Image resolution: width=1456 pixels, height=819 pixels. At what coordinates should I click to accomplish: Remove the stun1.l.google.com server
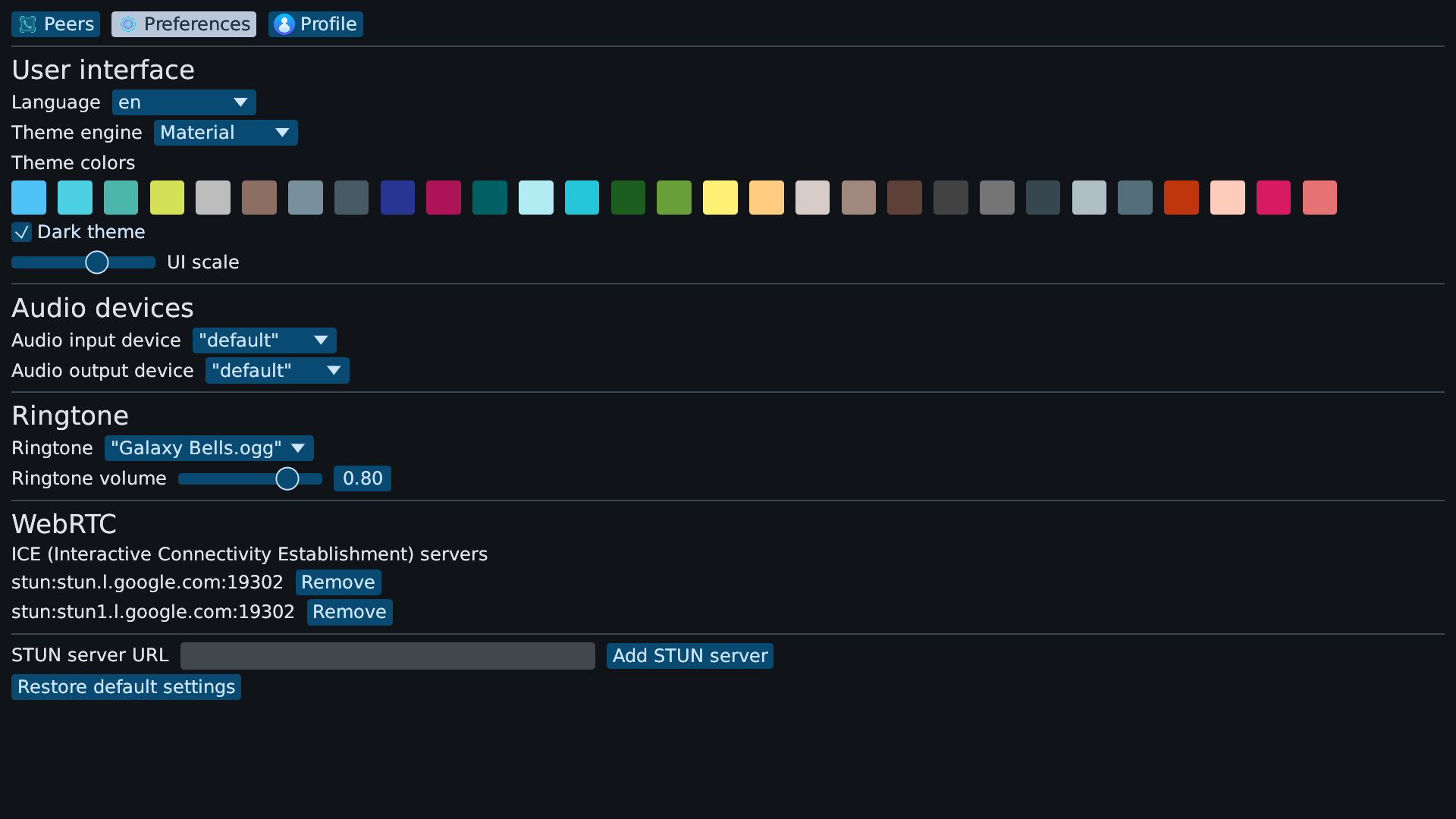click(x=350, y=612)
